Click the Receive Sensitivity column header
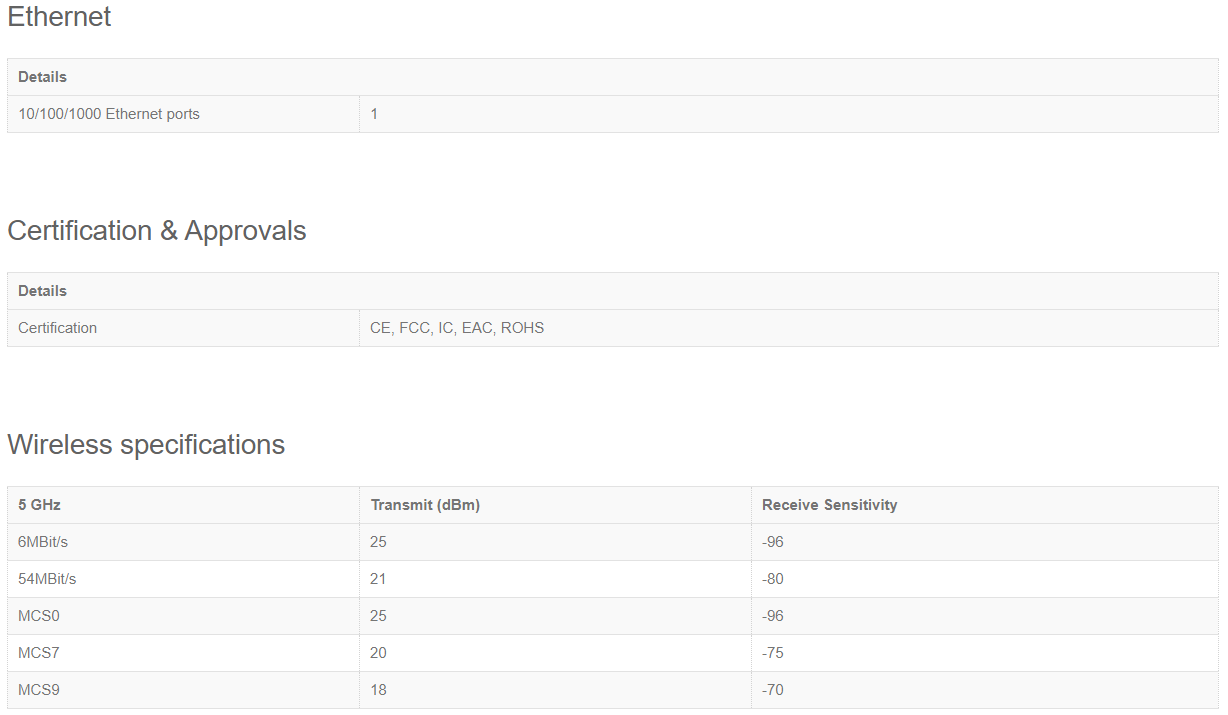The height and width of the screenshot is (715, 1228). pyautogui.click(x=830, y=505)
